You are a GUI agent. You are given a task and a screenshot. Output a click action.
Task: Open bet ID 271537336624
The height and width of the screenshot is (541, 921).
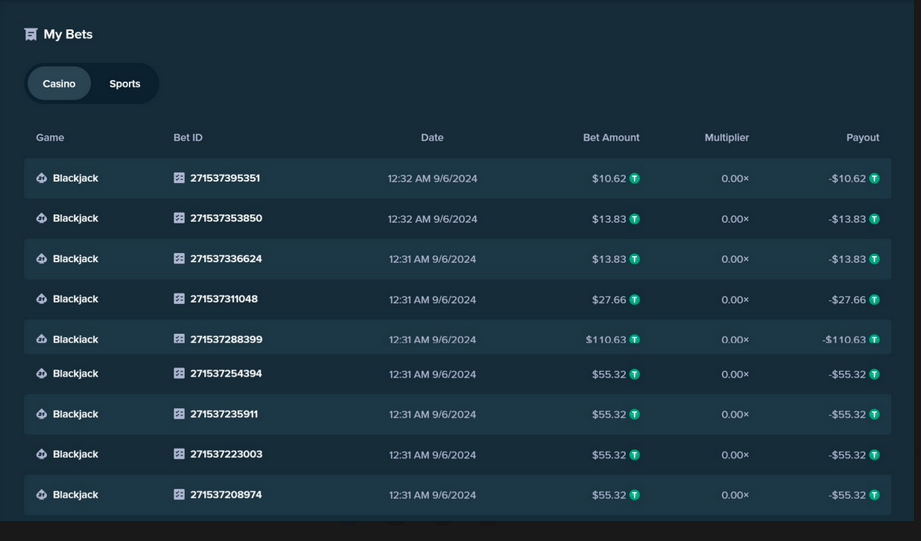coord(226,258)
